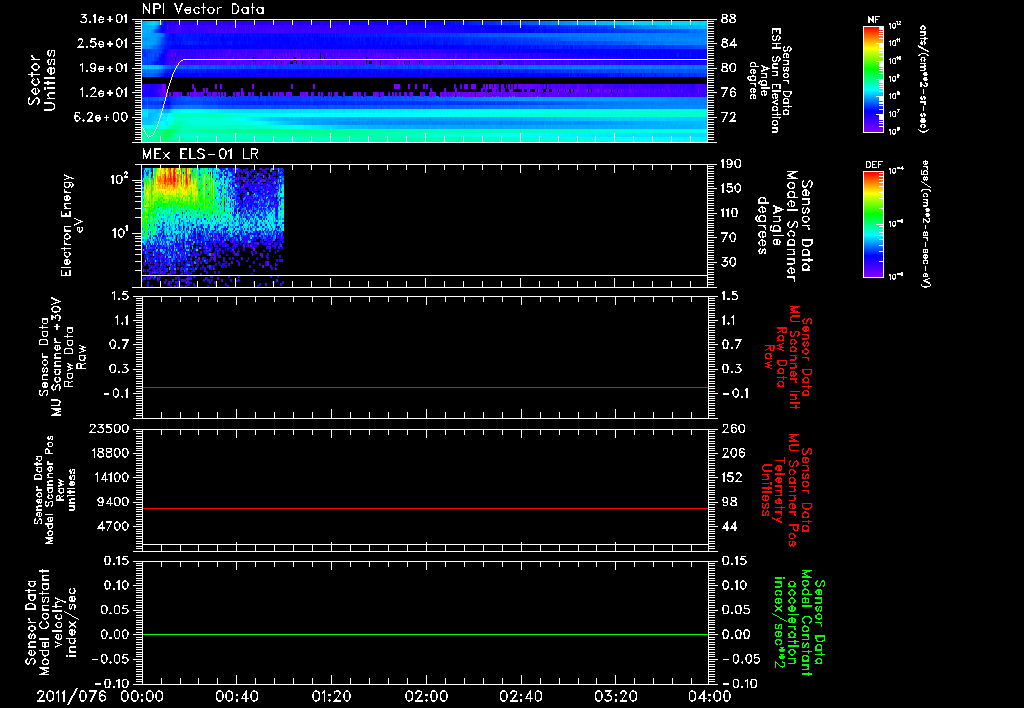Click the red "MU Scanner Pos Telemetry" label
The width and height of the screenshot is (1024, 708).
coord(788,490)
